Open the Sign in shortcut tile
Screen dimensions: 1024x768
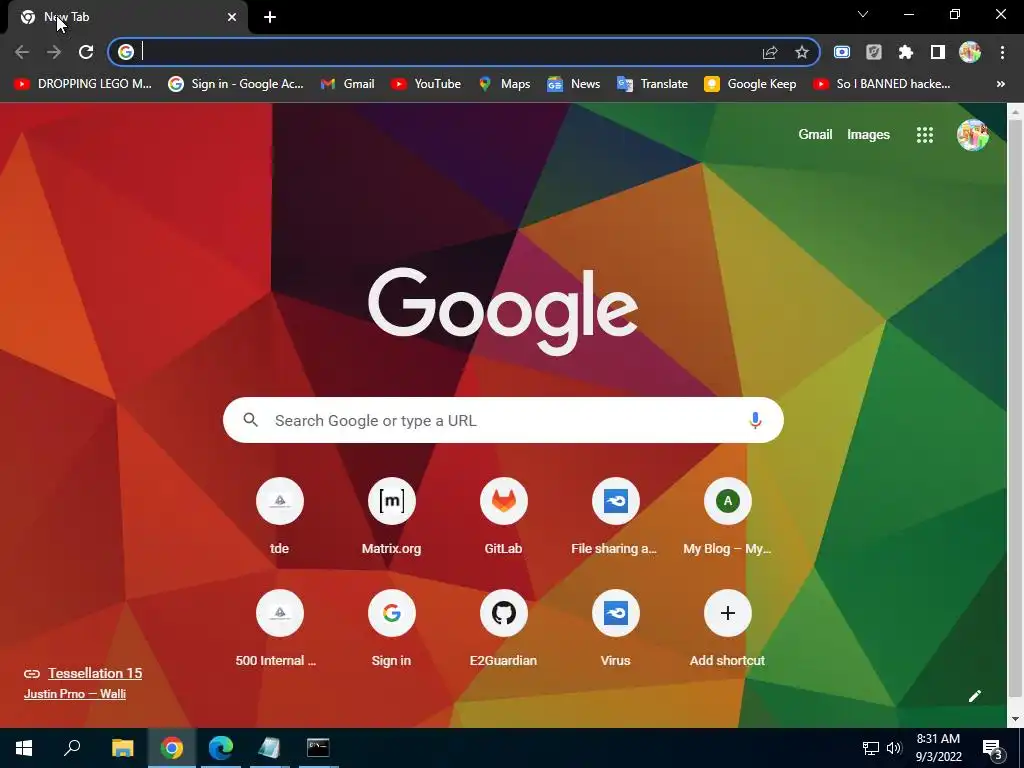391,628
